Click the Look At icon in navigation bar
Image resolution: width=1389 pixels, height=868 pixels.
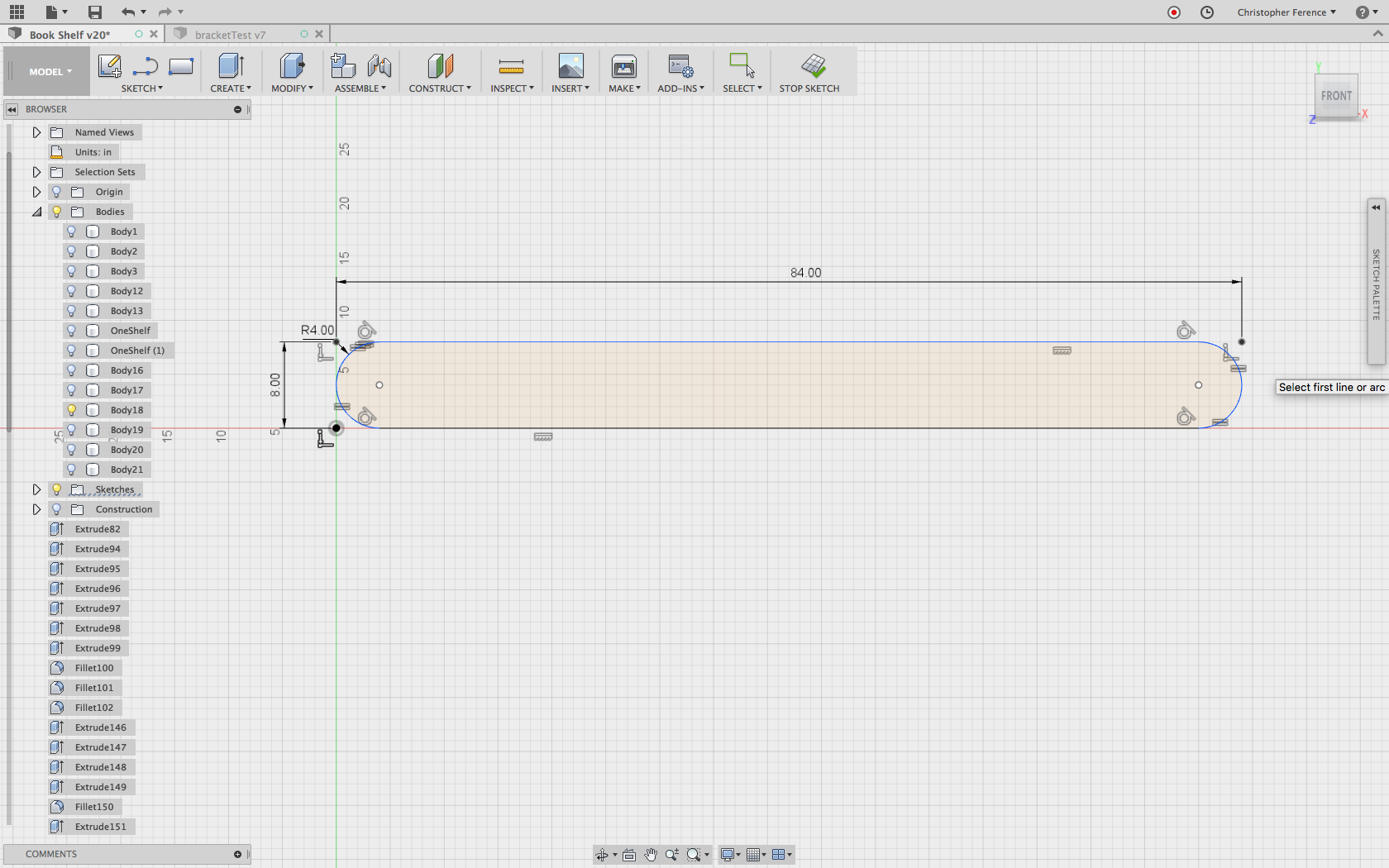[629, 855]
